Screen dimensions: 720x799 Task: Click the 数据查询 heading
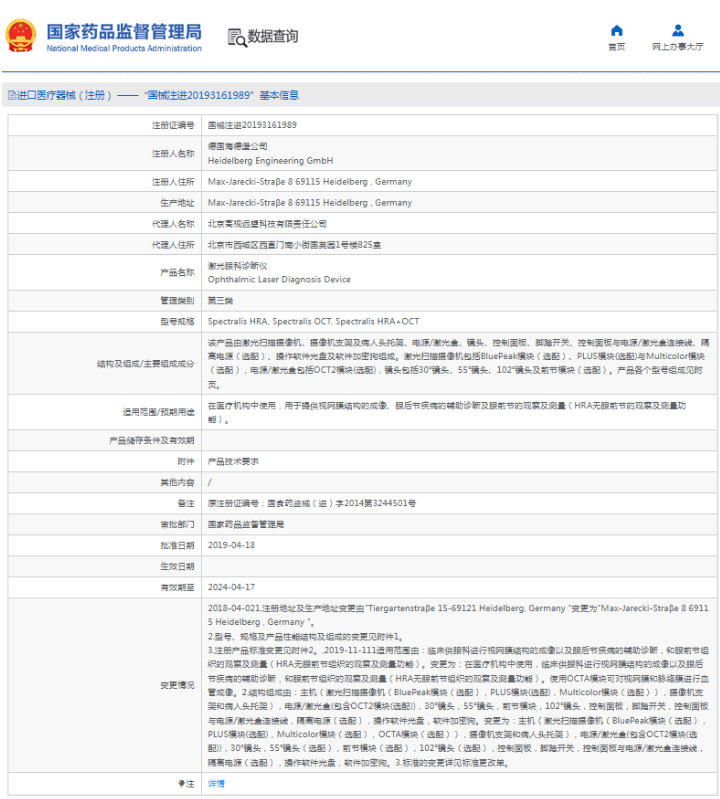(x=273, y=37)
